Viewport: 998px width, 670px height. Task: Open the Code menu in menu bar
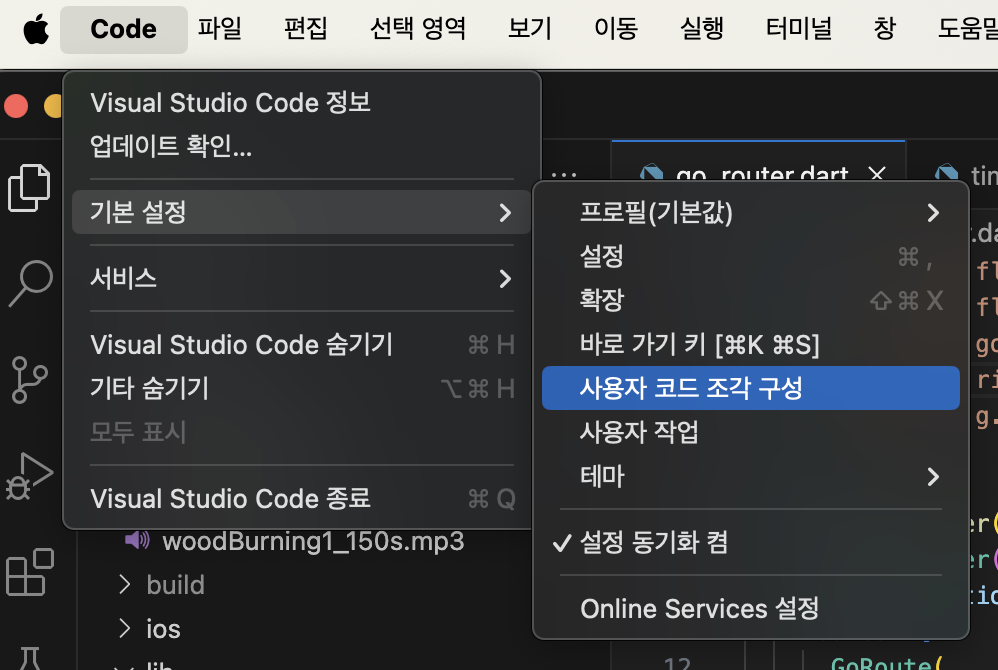point(123,29)
